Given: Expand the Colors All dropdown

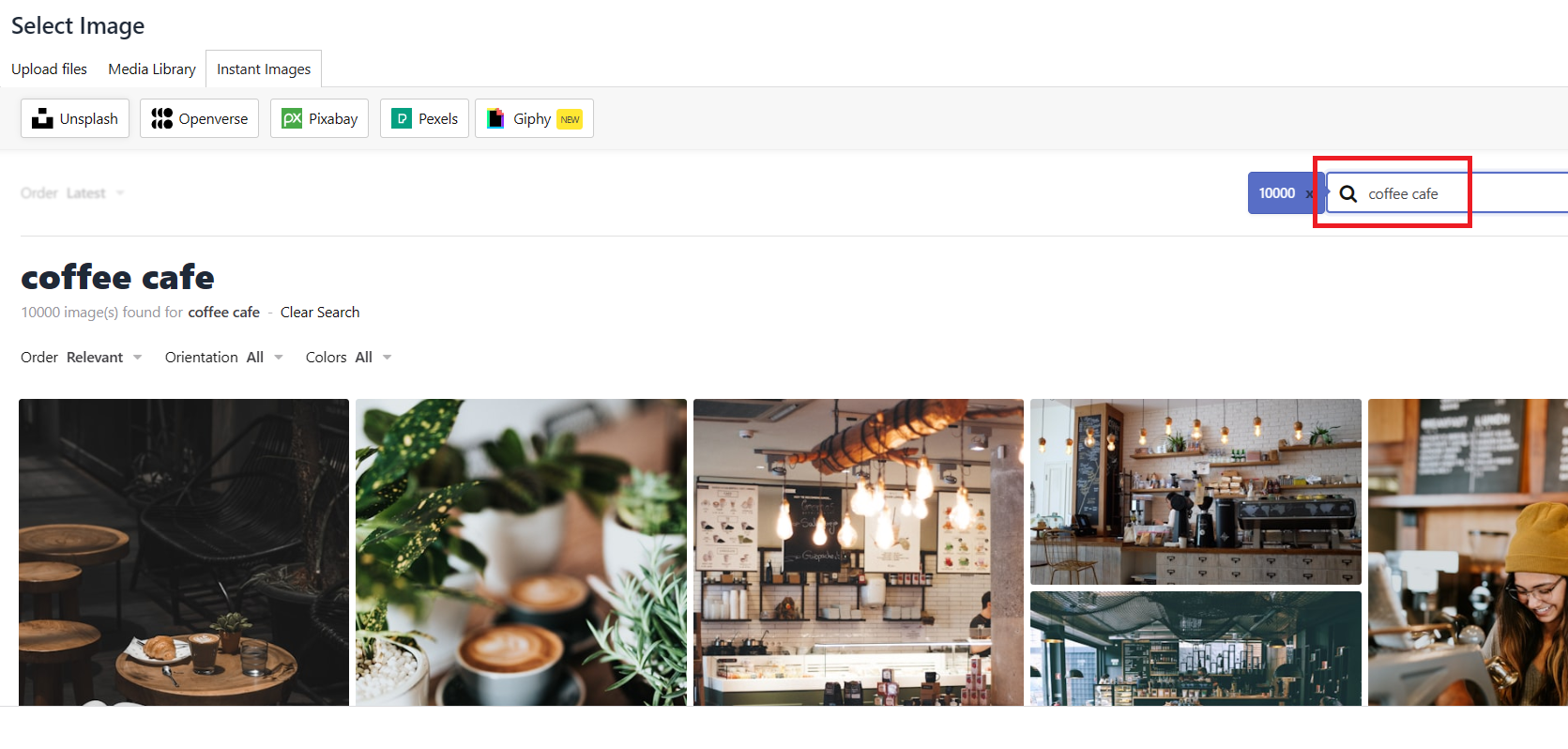Looking at the screenshot, I should point(349,357).
